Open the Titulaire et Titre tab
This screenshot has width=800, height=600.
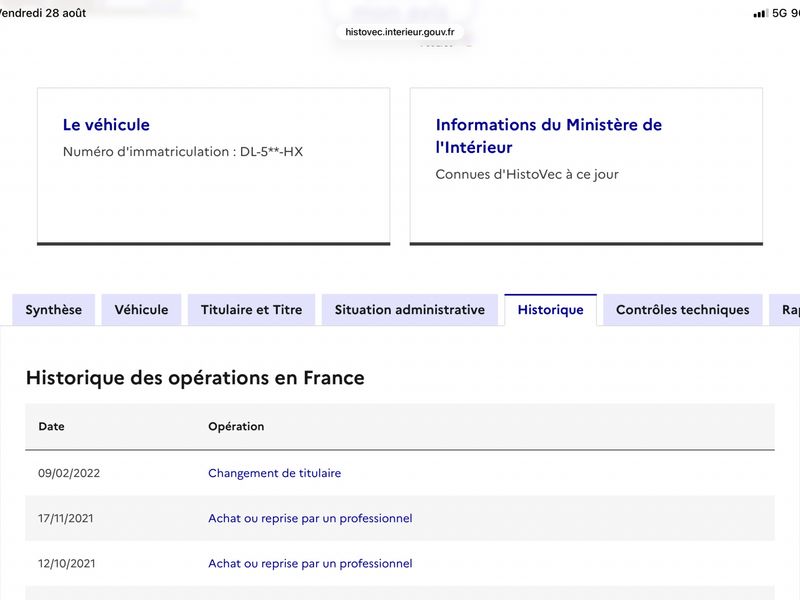(x=252, y=310)
